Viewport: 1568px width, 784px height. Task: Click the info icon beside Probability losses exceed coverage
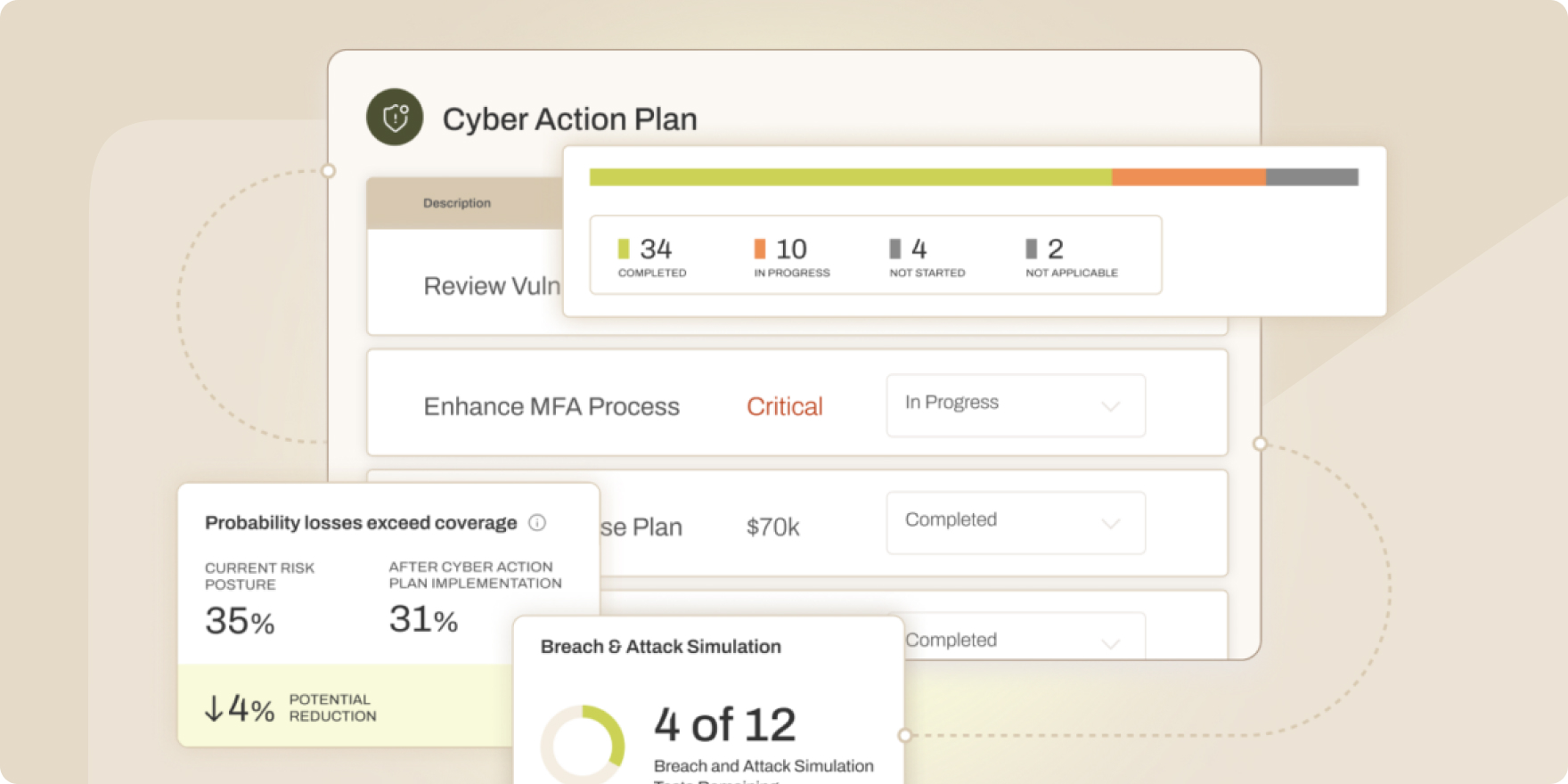[x=537, y=523]
